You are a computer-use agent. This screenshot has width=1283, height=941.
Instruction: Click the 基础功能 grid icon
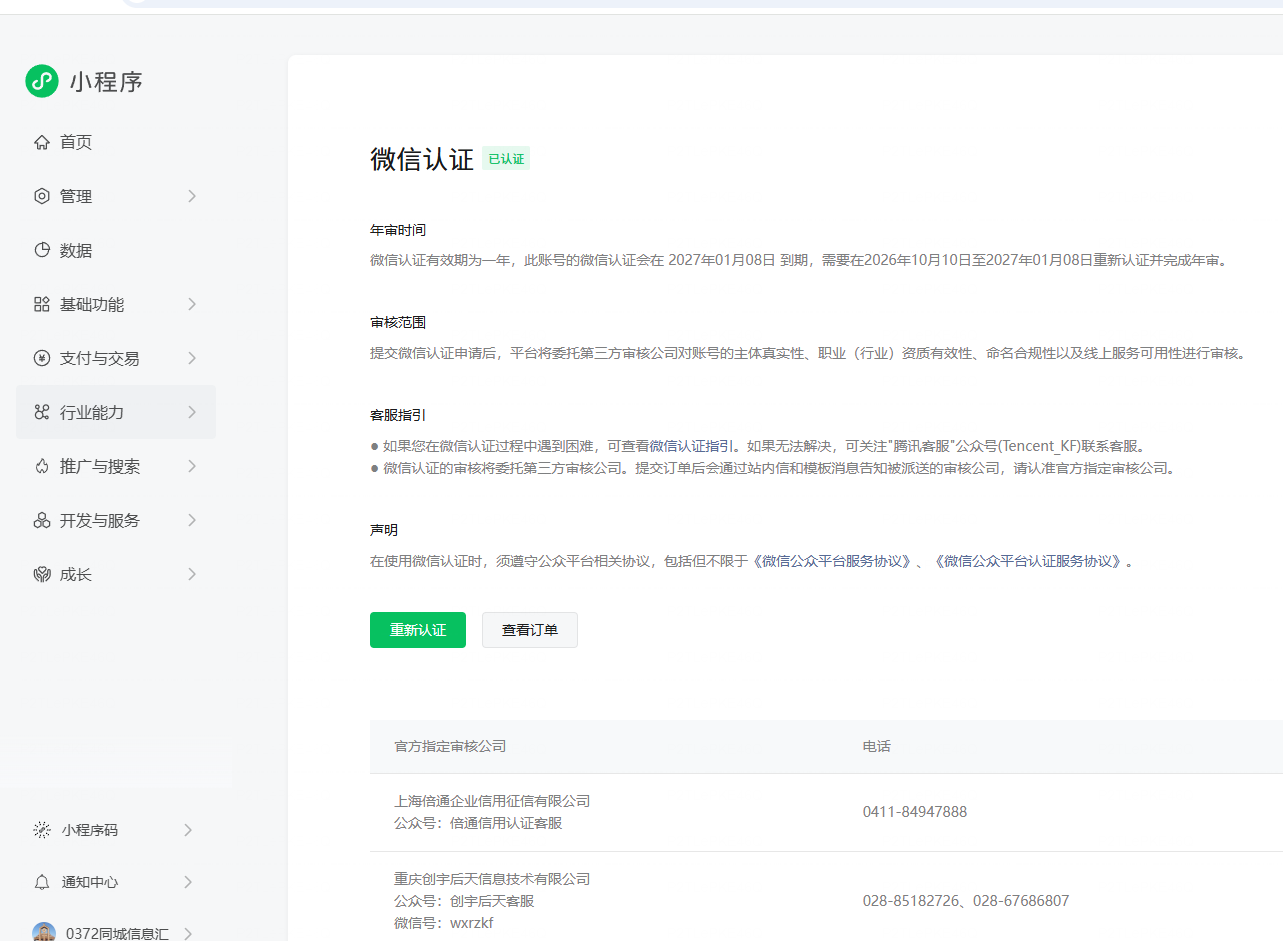coord(42,304)
